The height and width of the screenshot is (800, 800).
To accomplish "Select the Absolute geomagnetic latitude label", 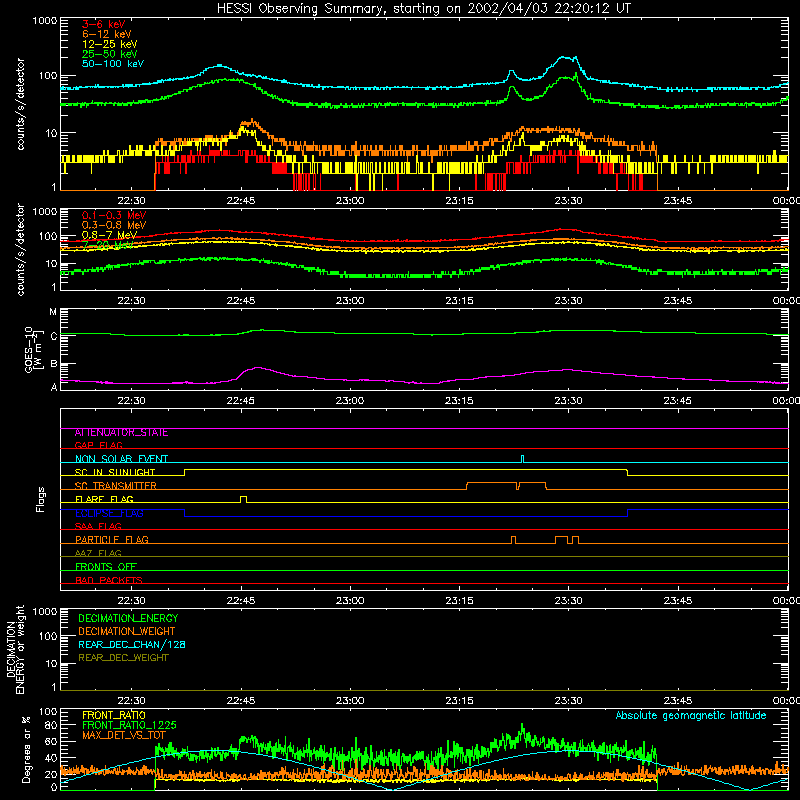I will tap(691, 715).
